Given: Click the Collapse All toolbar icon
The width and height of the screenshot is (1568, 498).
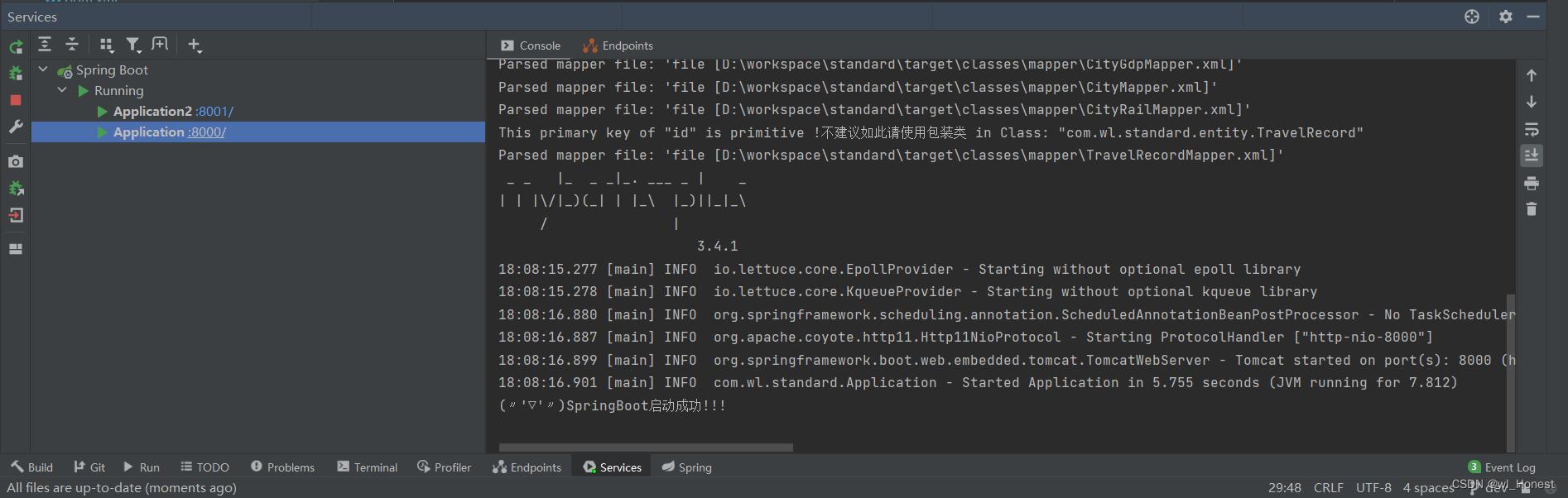Looking at the screenshot, I should (x=72, y=45).
